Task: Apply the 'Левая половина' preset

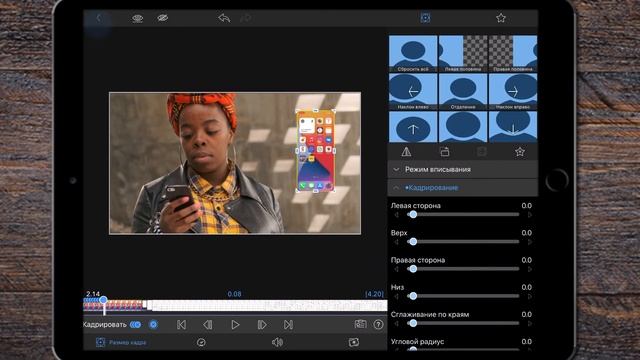Action: pyautogui.click(x=463, y=53)
